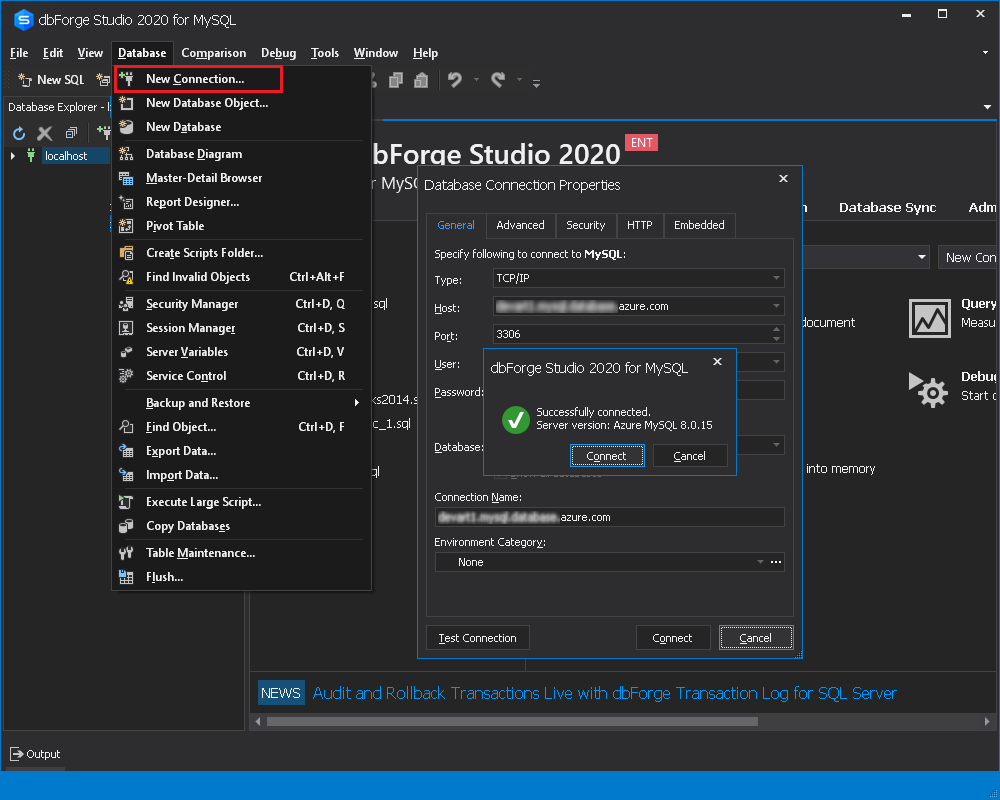1000x800 pixels.
Task: Click the Delete X icon in Database Explorer
Action: 45,133
